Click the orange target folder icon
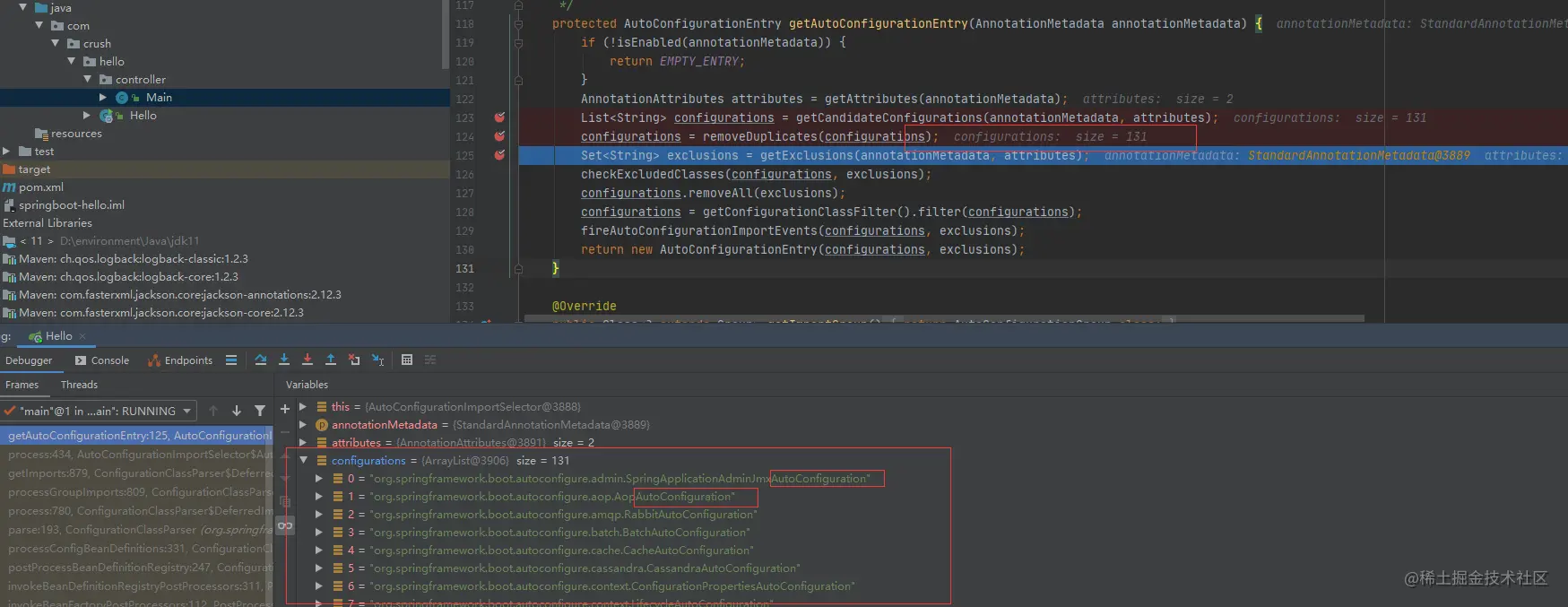Image resolution: width=1568 pixels, height=607 pixels. click(9, 169)
